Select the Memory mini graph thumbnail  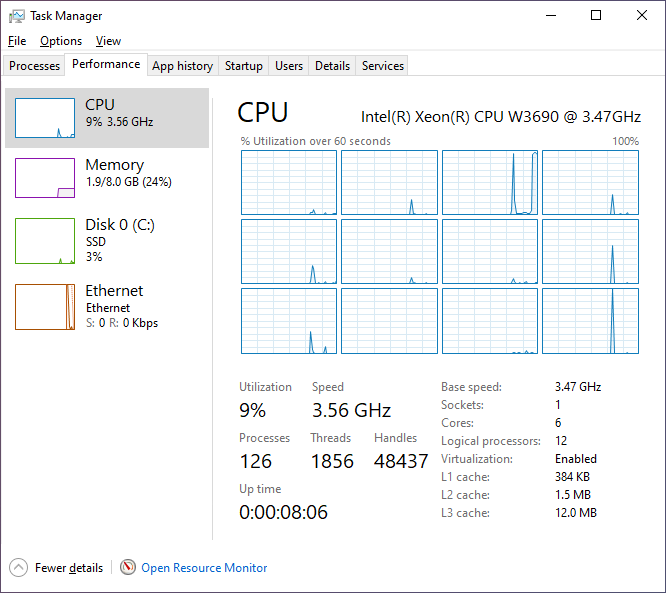45,178
